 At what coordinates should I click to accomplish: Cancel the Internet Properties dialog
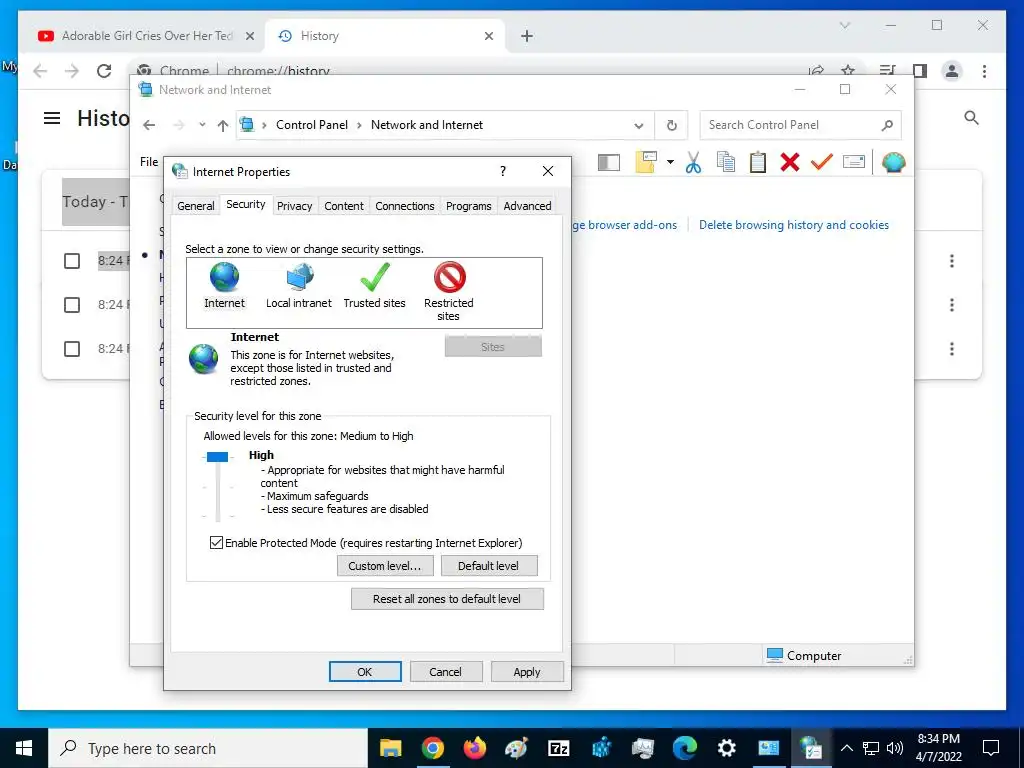click(445, 671)
